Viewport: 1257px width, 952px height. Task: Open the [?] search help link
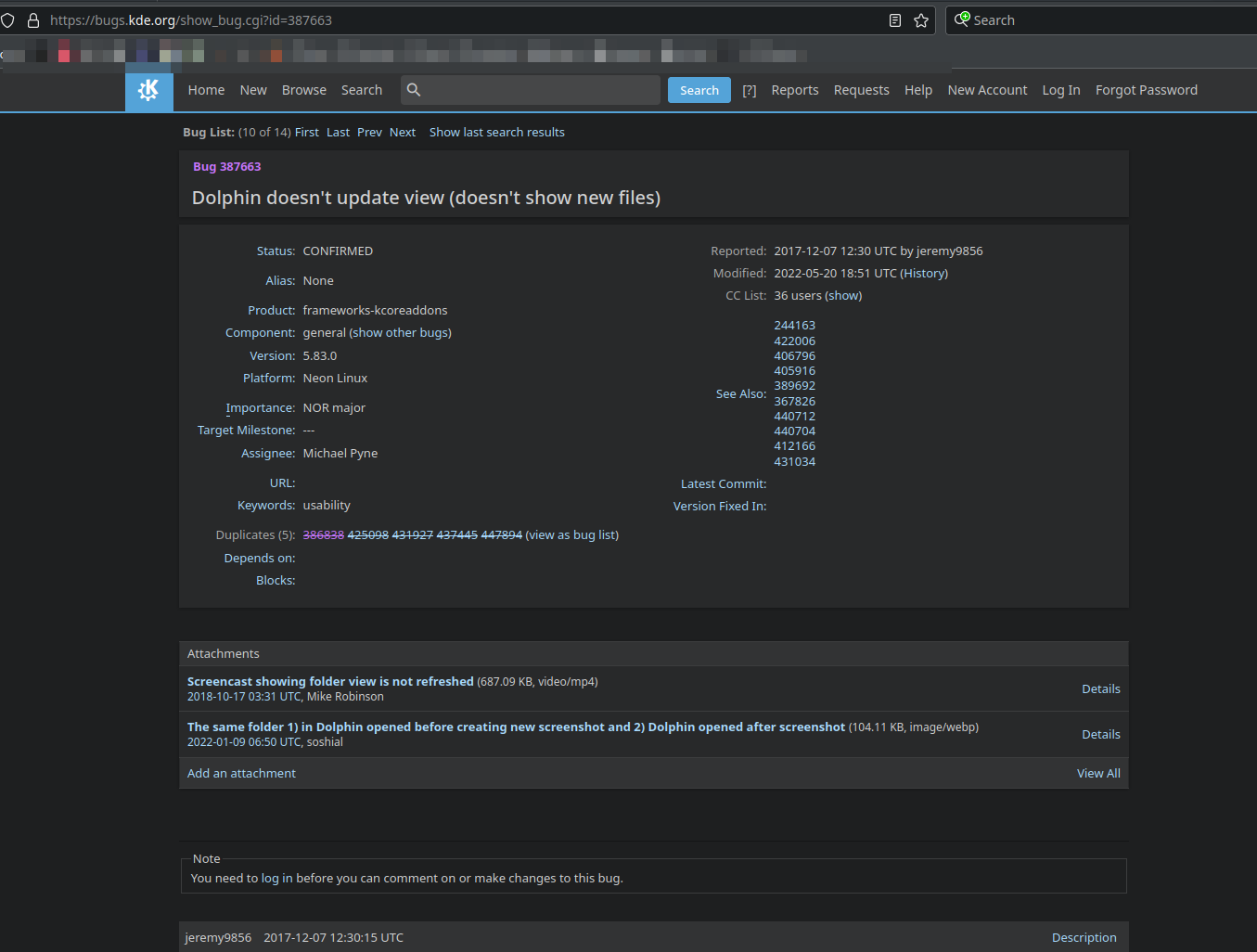[750, 90]
